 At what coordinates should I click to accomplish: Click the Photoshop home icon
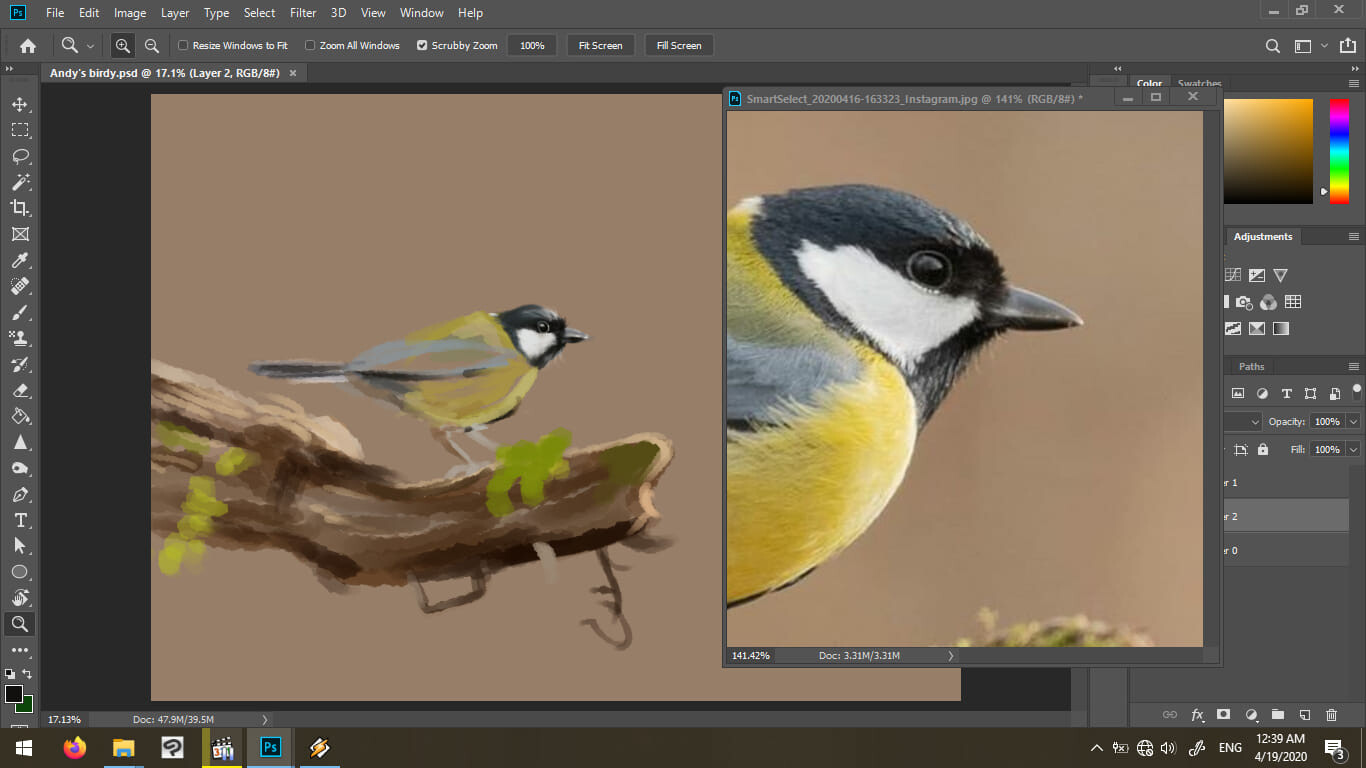[x=26, y=45]
